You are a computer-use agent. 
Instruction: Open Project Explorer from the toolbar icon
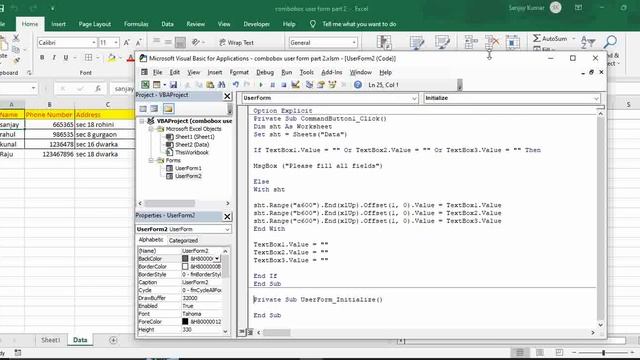point(309,84)
